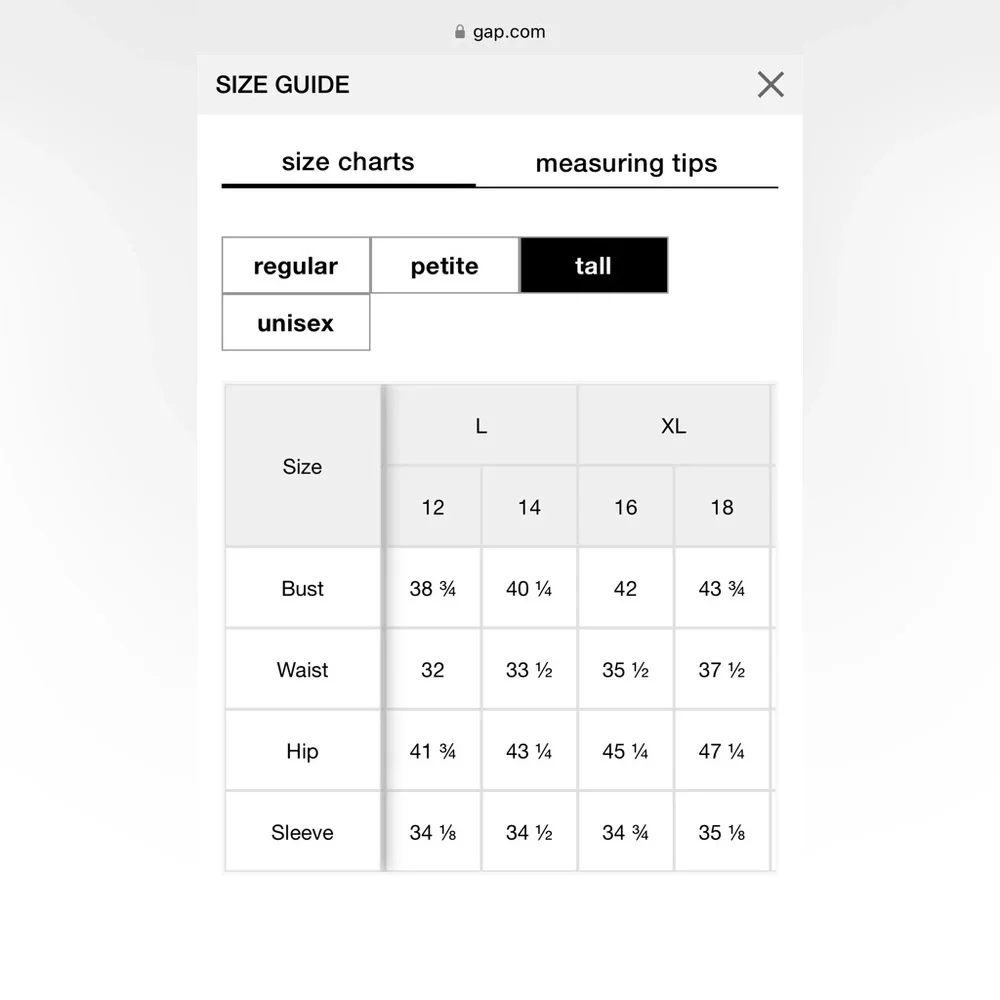This screenshot has width=1000, height=1000.
Task: Click the 35 ½ waist cell for size 16
Action: coord(626,670)
